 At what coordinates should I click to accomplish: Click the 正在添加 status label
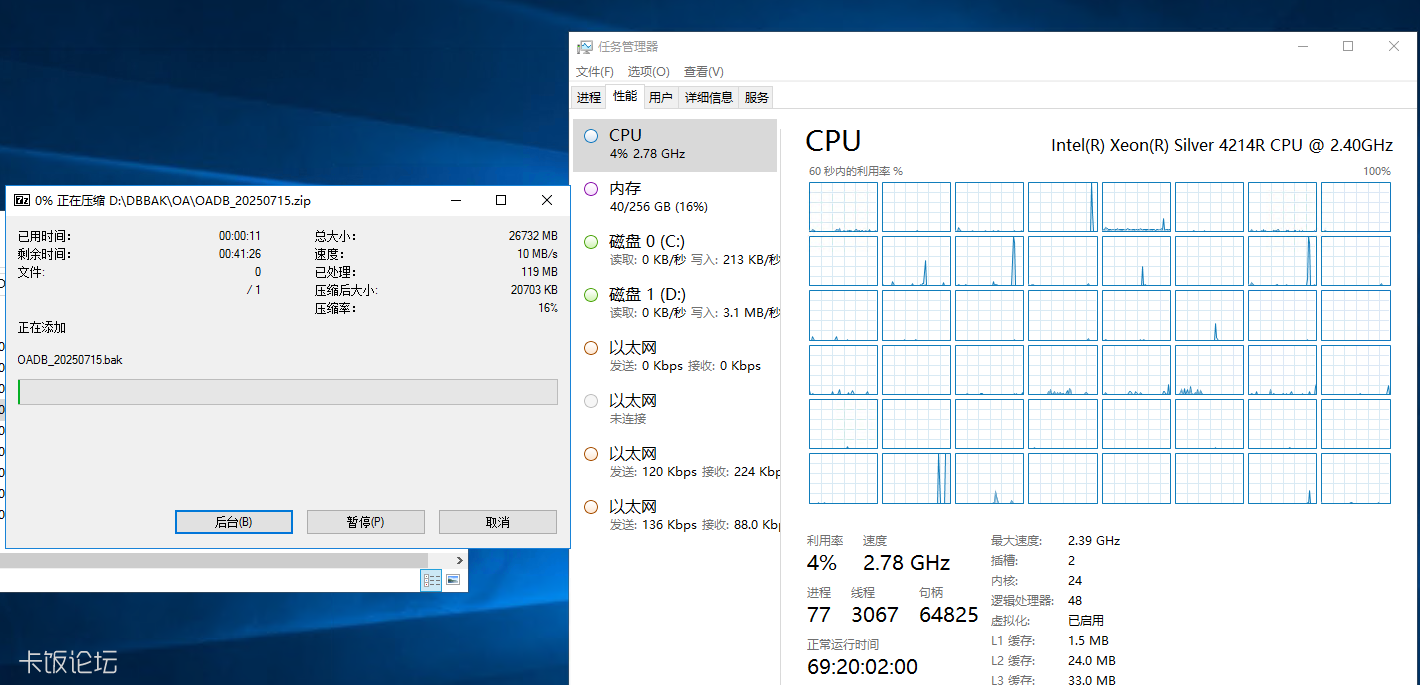point(42,328)
